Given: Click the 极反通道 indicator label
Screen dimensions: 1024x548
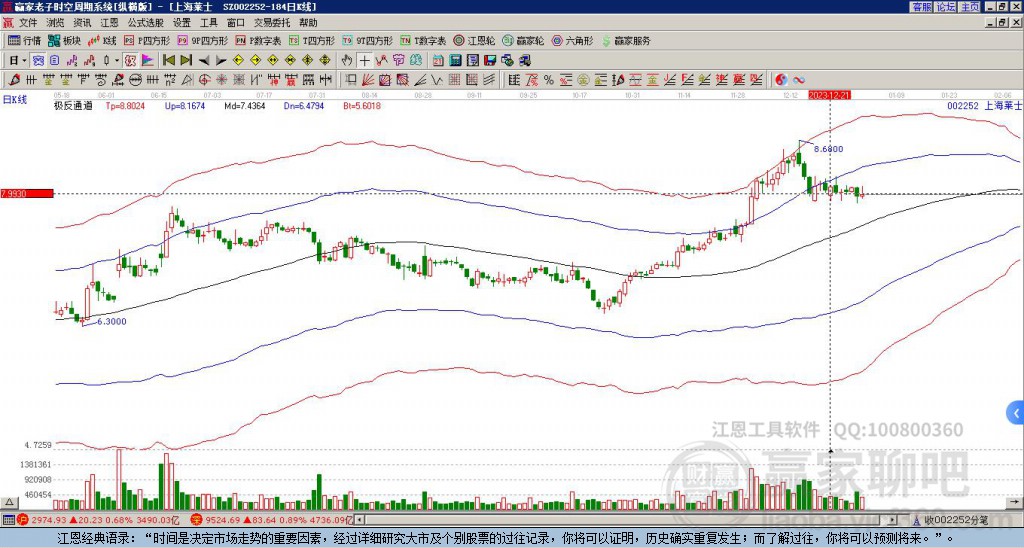Looking at the screenshot, I should pyautogui.click(x=73, y=105).
